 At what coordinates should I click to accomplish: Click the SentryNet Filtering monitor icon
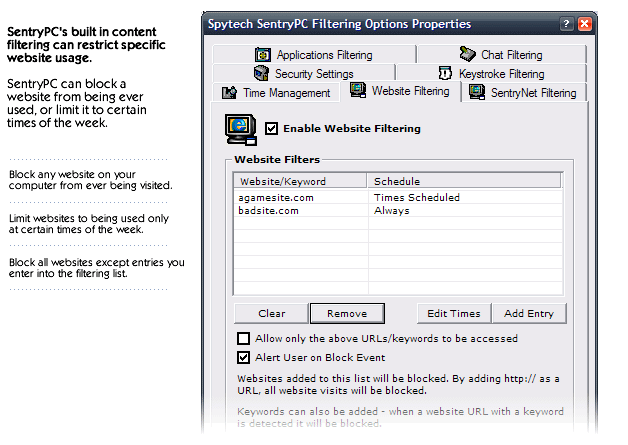pyautogui.click(x=477, y=92)
